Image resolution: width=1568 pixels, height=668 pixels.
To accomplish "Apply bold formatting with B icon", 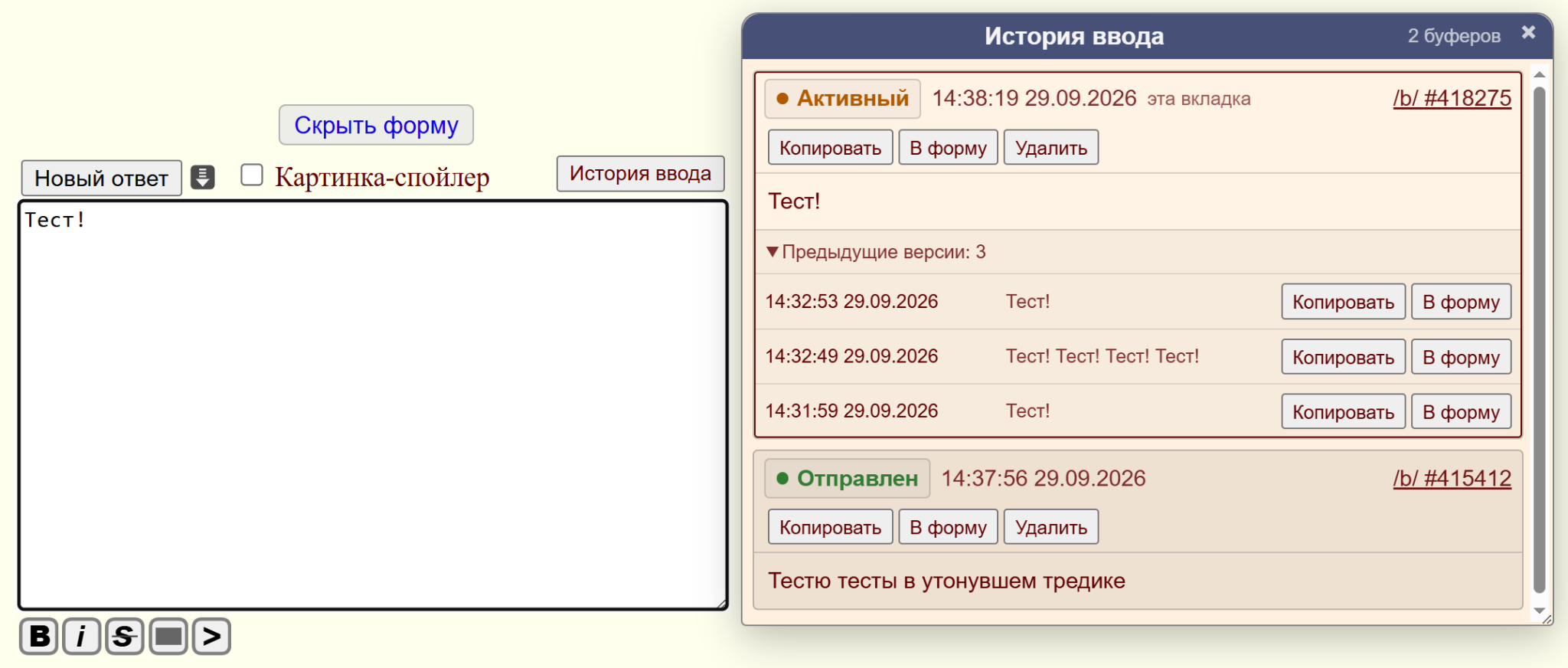I will coord(39,637).
